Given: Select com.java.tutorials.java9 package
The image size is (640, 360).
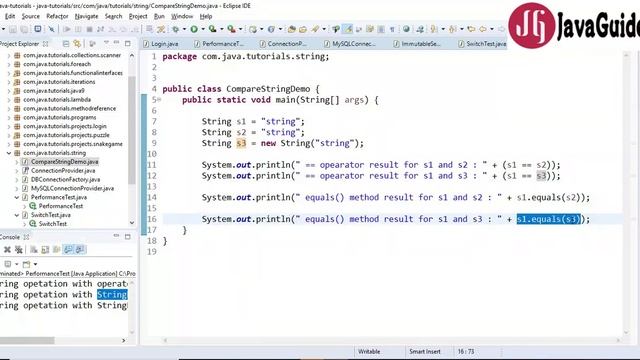Looking at the screenshot, I should pos(53,91).
